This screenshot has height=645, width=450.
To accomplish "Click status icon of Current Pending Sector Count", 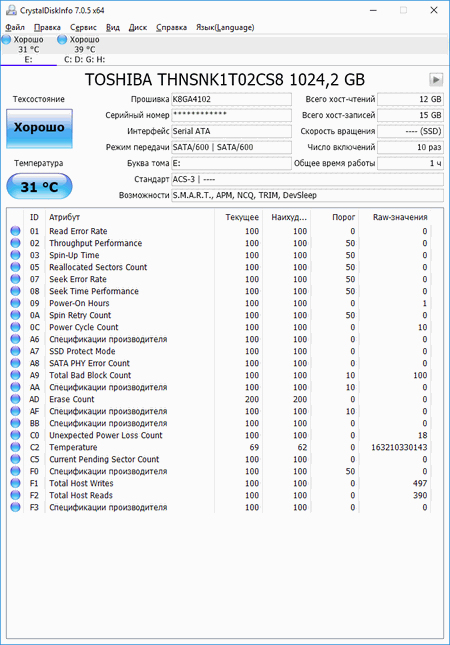I will point(15,459).
